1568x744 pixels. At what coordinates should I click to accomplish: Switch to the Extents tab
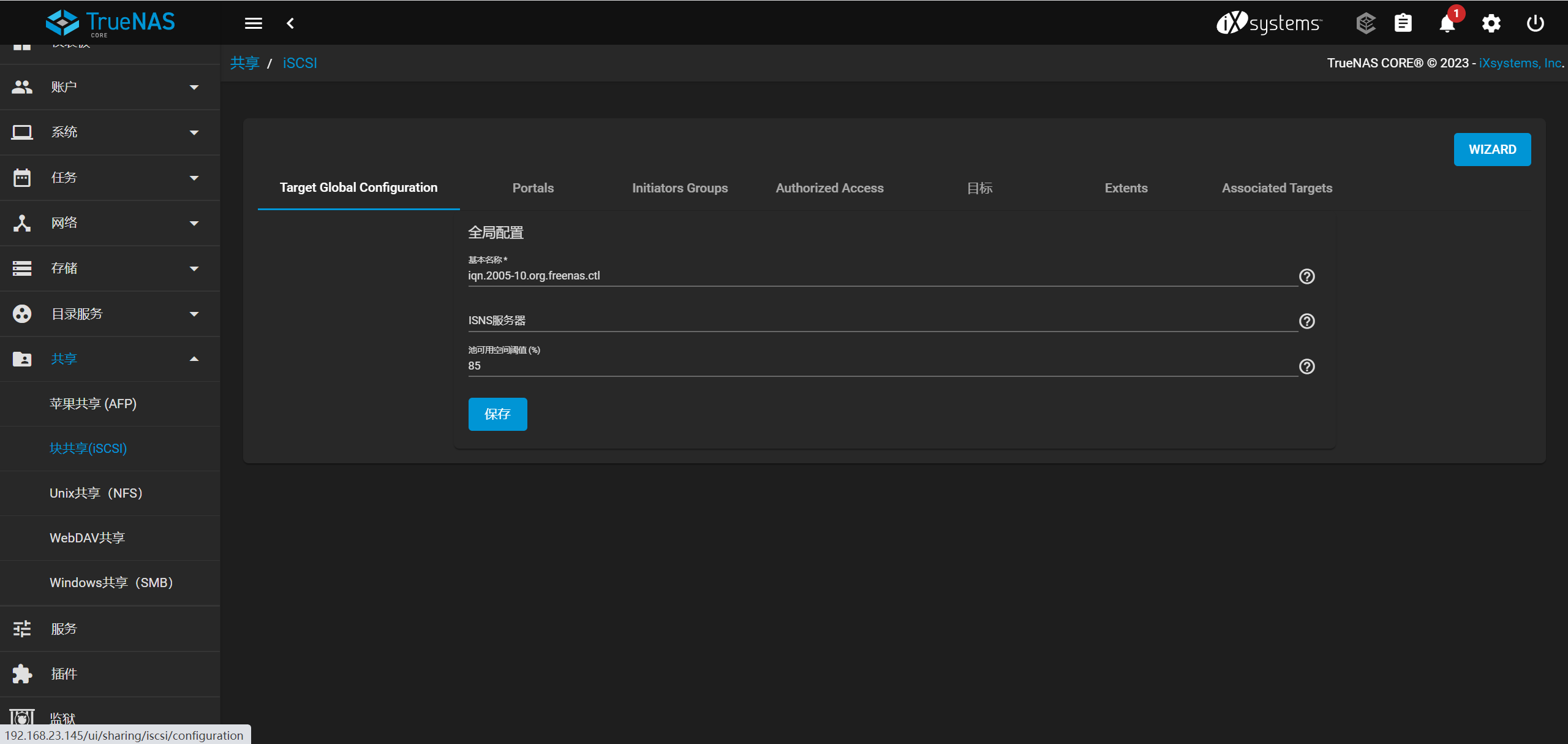[1126, 188]
